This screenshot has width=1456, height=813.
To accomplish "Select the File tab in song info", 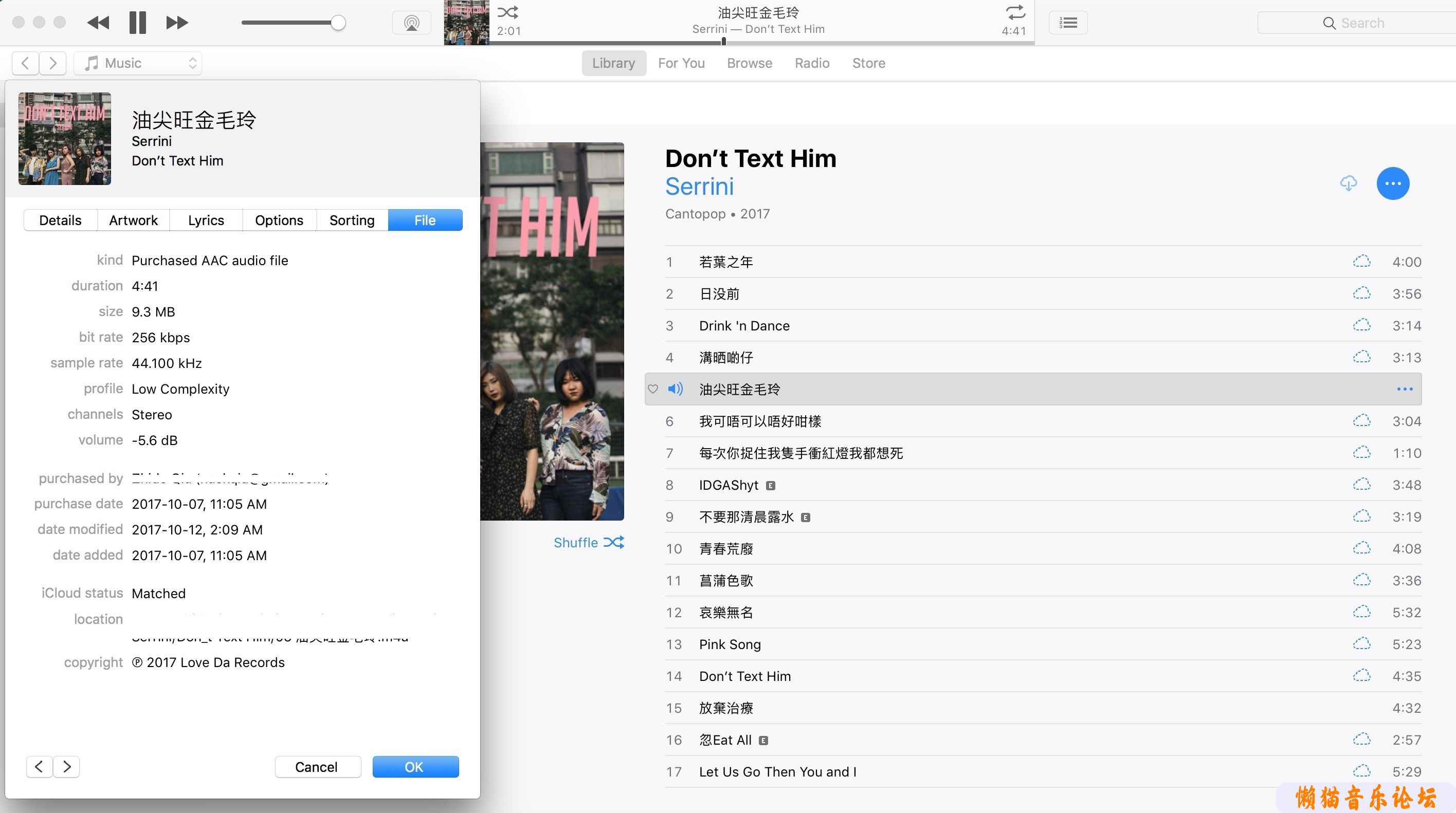I will tap(425, 220).
